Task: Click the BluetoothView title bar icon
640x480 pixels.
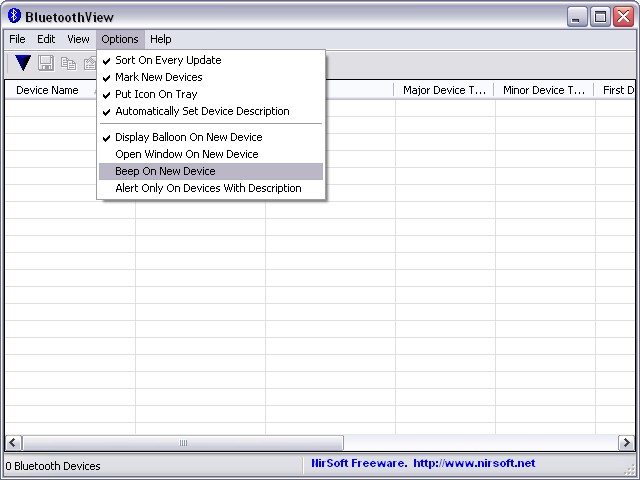Action: click(14, 16)
